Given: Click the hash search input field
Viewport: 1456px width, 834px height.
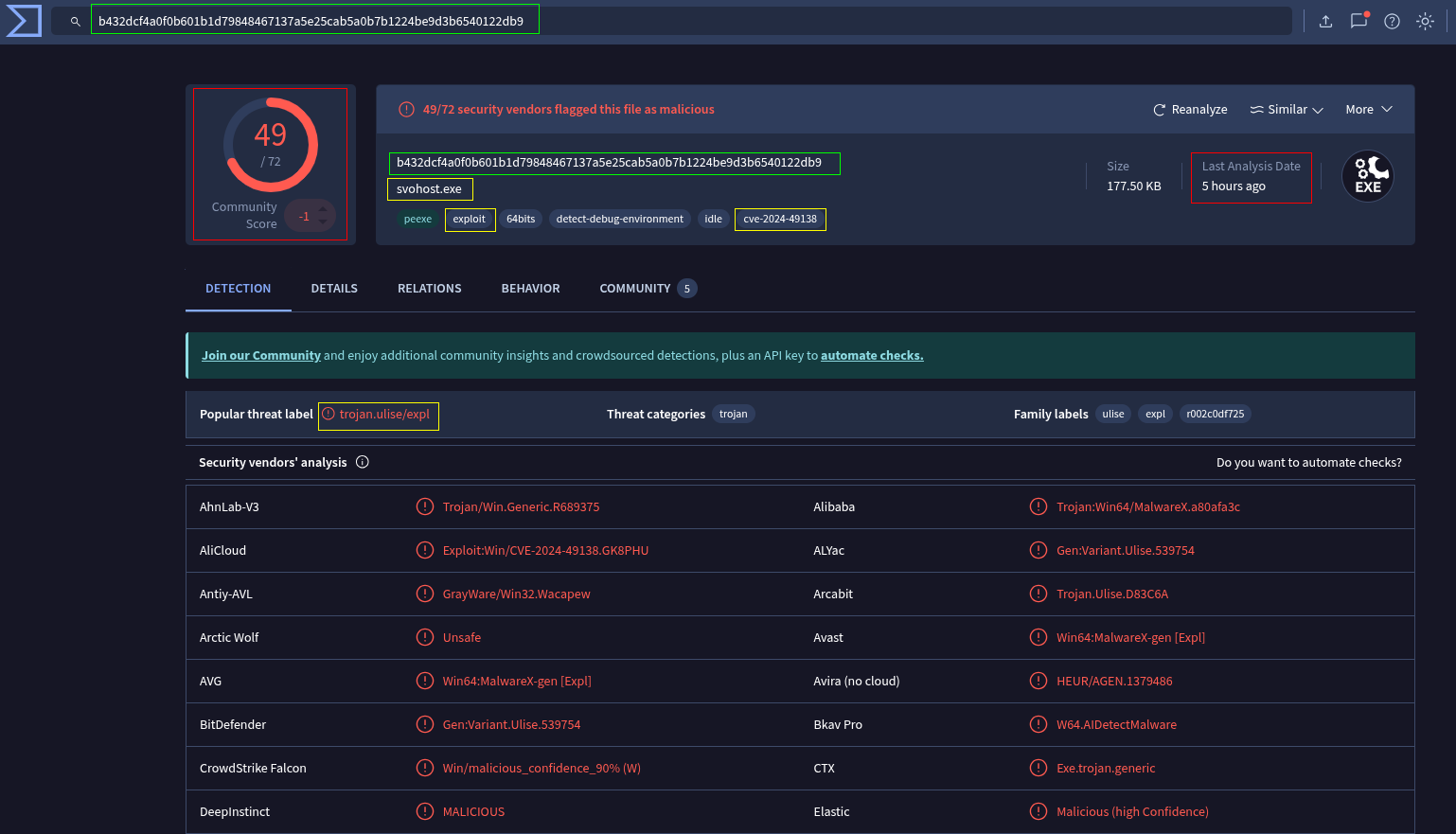Looking at the screenshot, I should (314, 21).
